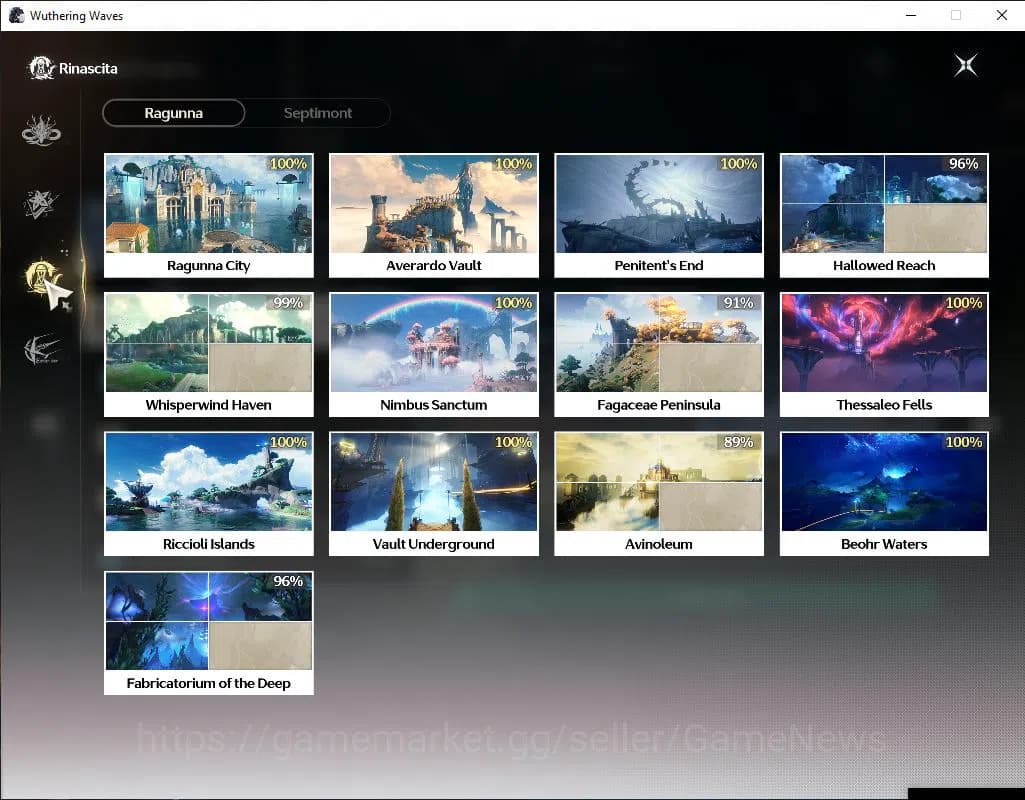Open the Ragunna City area card

(209, 216)
